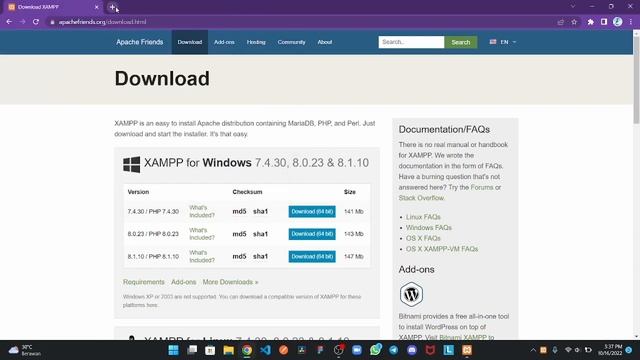Click the site lock icon in address bar

[x=52, y=22]
